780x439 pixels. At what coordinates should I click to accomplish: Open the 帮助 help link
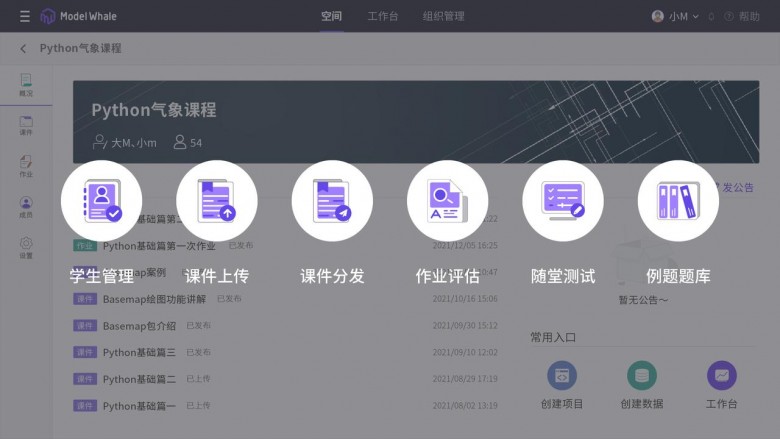742,16
